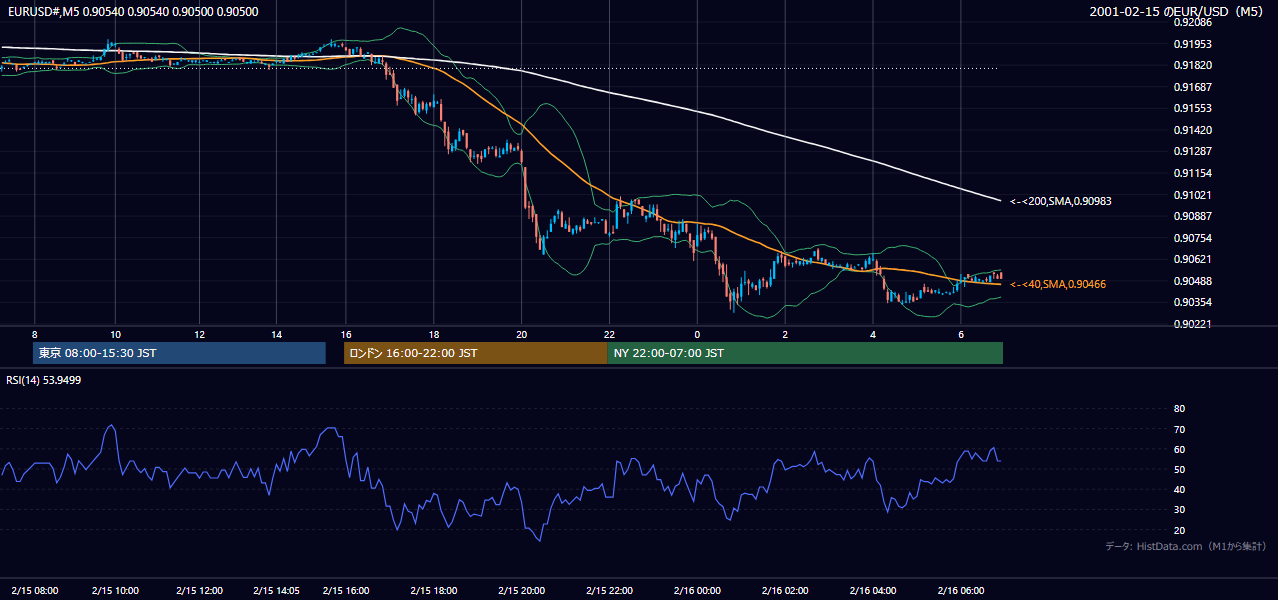This screenshot has width=1278, height=600.
Task: Click the RSI 60 level label
Action: pos(1179,449)
